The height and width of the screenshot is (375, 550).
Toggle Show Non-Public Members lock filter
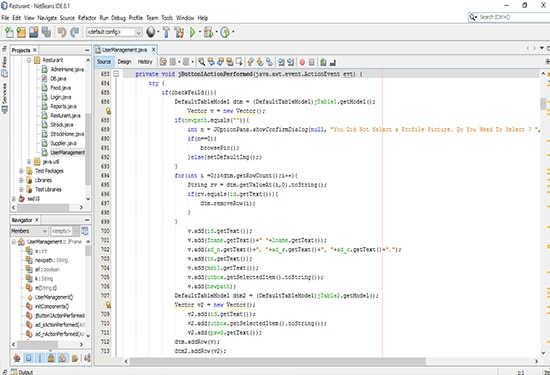pos(51,358)
